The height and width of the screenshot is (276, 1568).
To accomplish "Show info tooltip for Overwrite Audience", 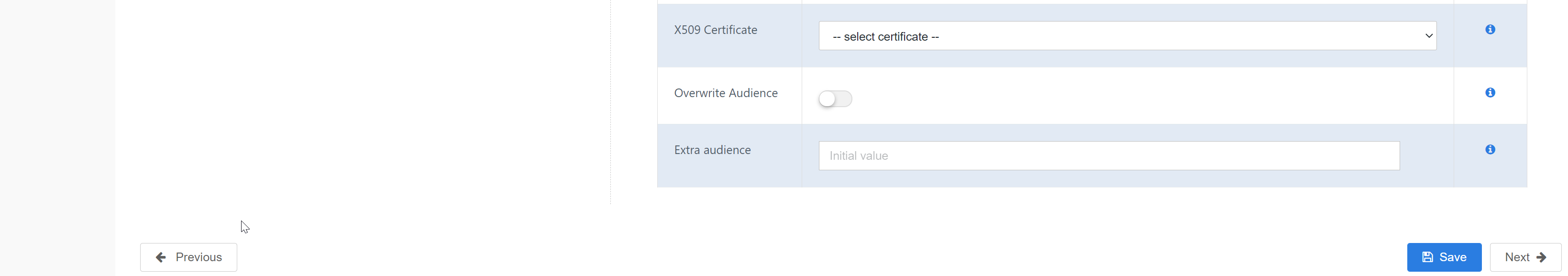I will [1490, 93].
